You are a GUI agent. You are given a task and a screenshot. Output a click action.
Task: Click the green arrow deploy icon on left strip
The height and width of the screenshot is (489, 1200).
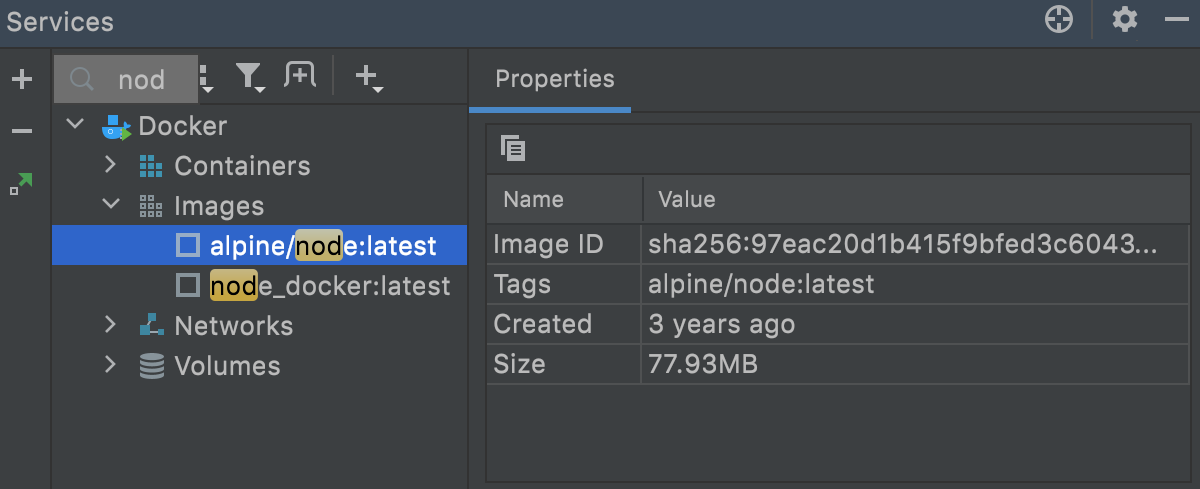click(21, 183)
